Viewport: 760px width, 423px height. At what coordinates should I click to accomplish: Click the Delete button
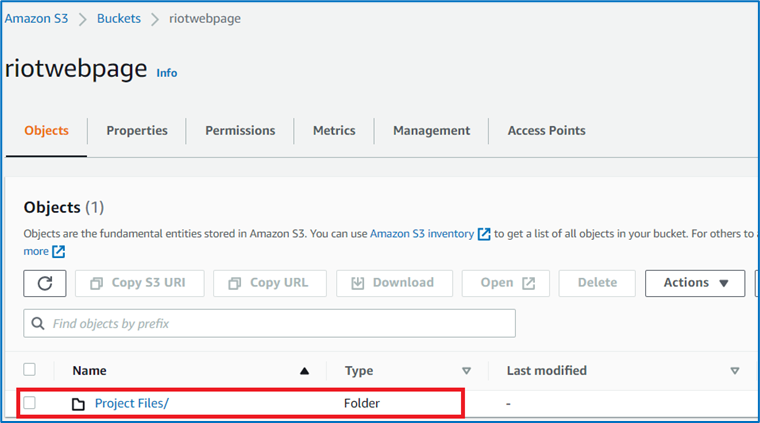tap(597, 283)
